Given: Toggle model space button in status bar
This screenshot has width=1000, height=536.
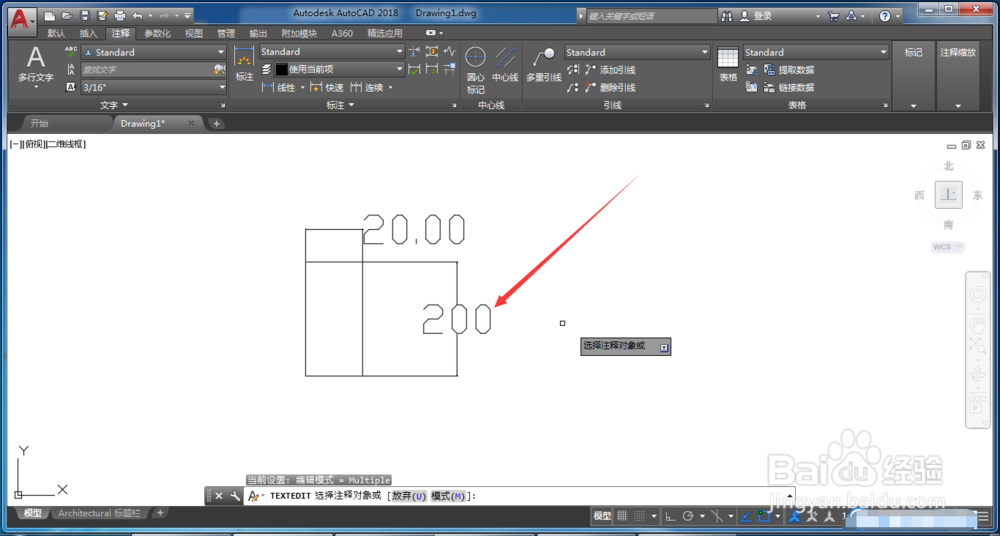Looking at the screenshot, I should point(602,516).
